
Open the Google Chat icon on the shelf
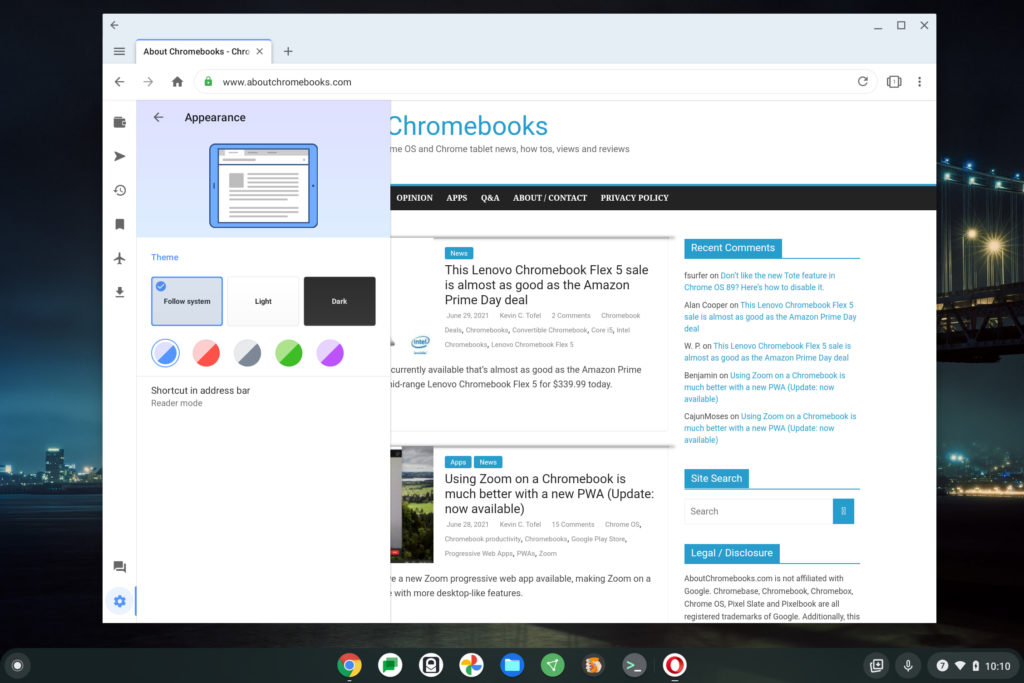pyautogui.click(x=390, y=665)
